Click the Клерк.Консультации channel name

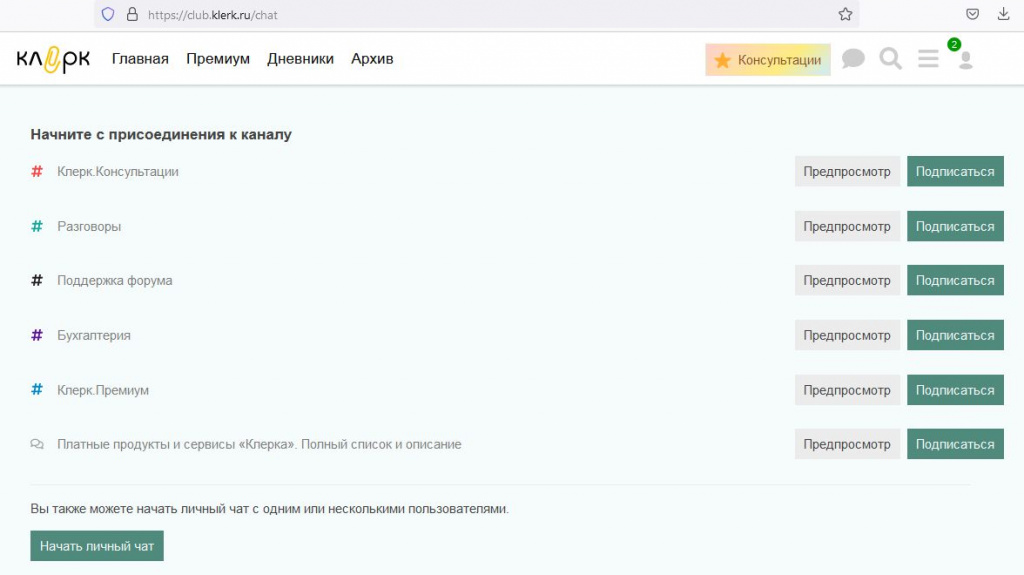[118, 171]
